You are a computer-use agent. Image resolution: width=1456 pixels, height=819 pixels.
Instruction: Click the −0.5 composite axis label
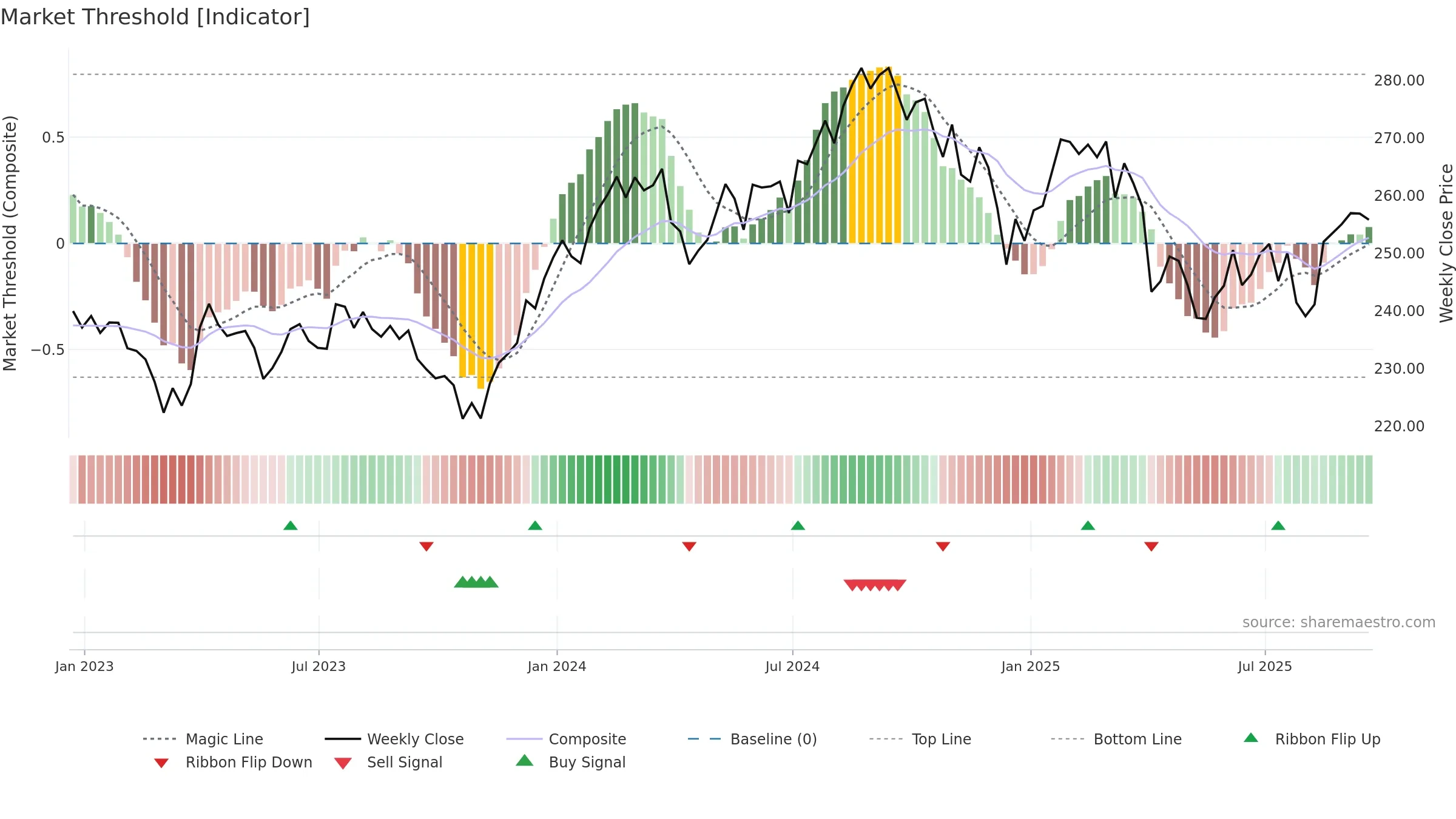pos(47,350)
